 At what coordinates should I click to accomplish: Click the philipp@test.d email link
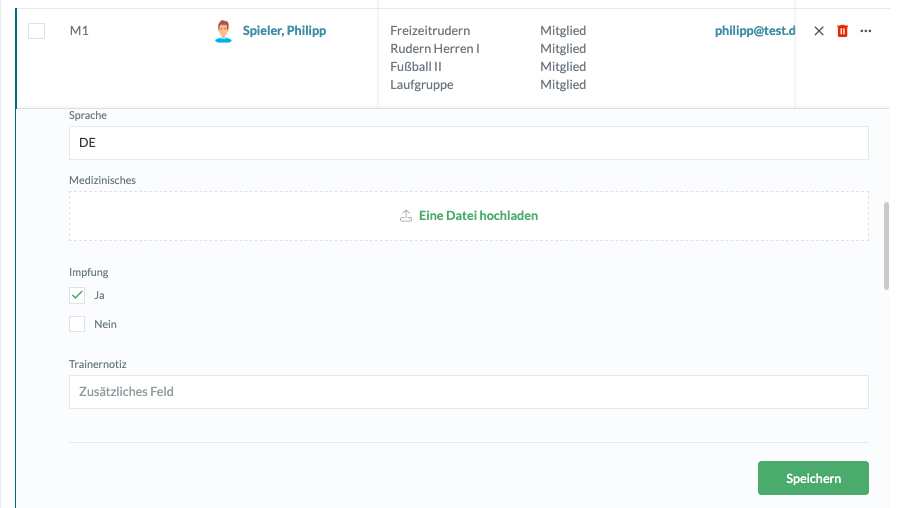(754, 31)
